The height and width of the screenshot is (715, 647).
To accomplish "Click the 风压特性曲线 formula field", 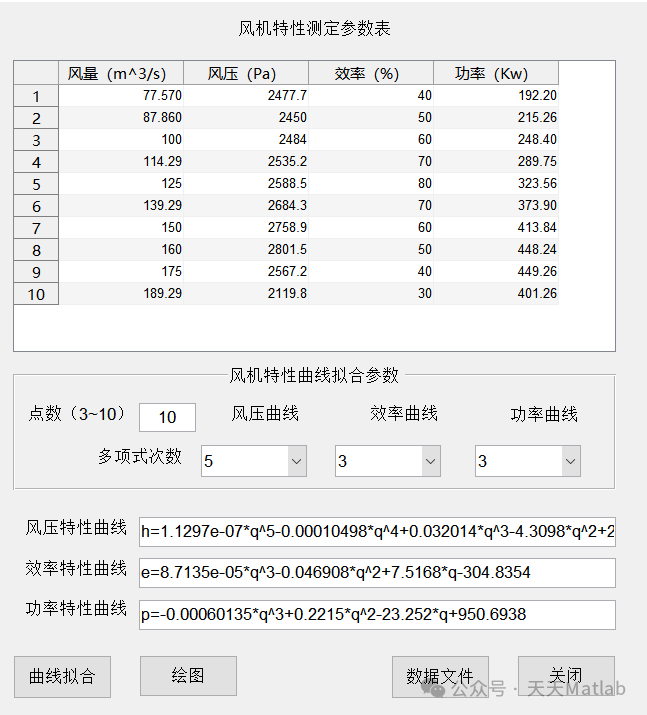I will click(377, 532).
